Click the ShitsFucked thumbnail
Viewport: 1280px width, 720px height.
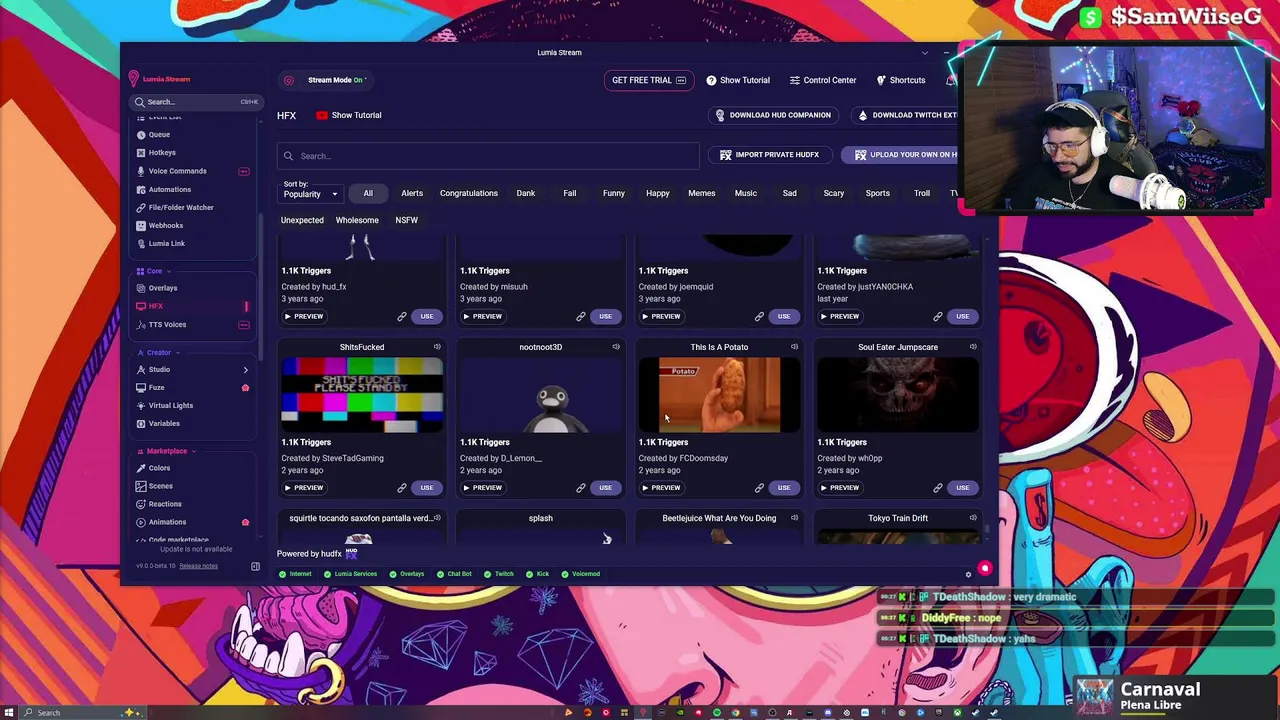click(362, 395)
